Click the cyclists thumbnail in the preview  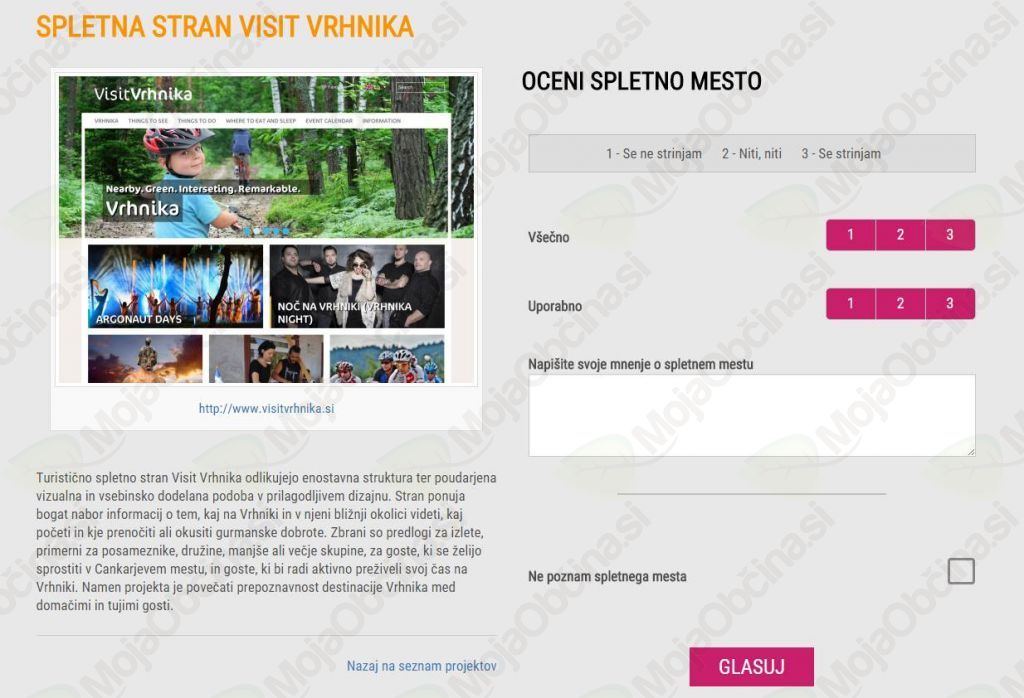point(387,359)
